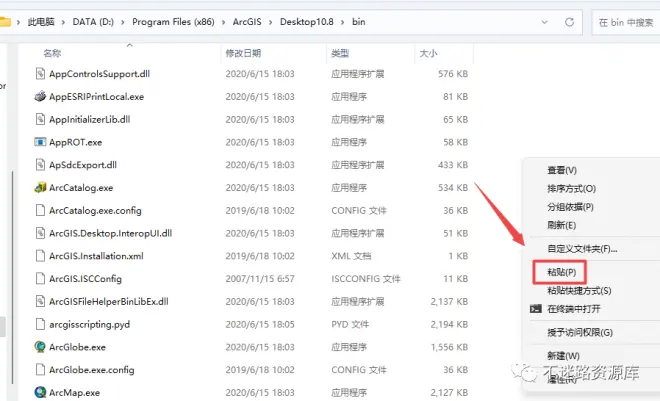Click the ArcMap.exe application icon
This screenshot has width=660, height=401.
[40, 392]
